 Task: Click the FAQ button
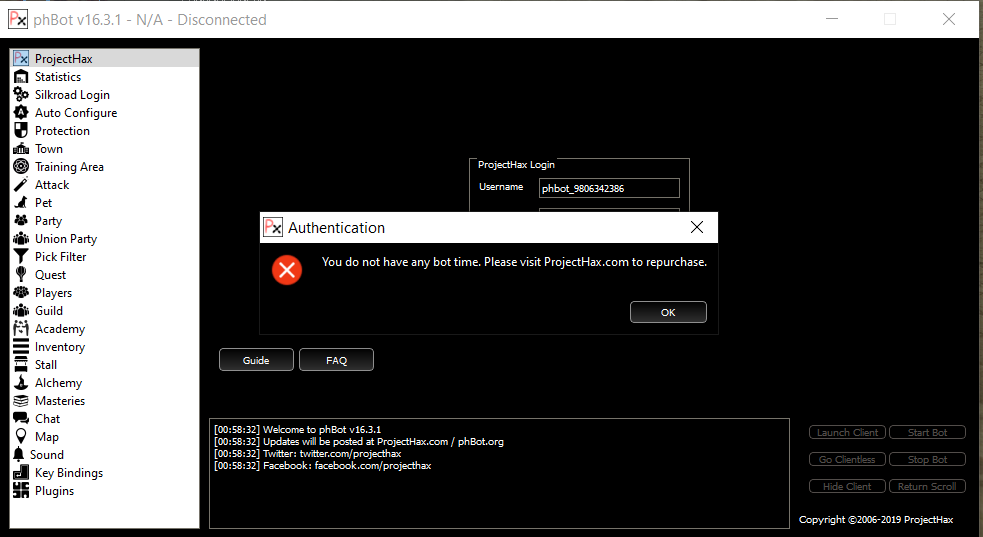(336, 360)
